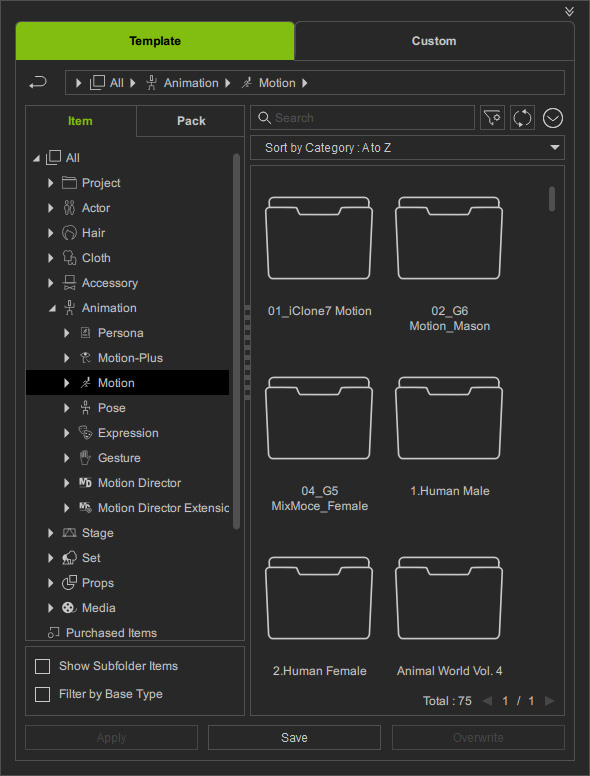The image size is (590, 776).
Task: Click the Pose figure icon
Action: pyautogui.click(x=85, y=408)
